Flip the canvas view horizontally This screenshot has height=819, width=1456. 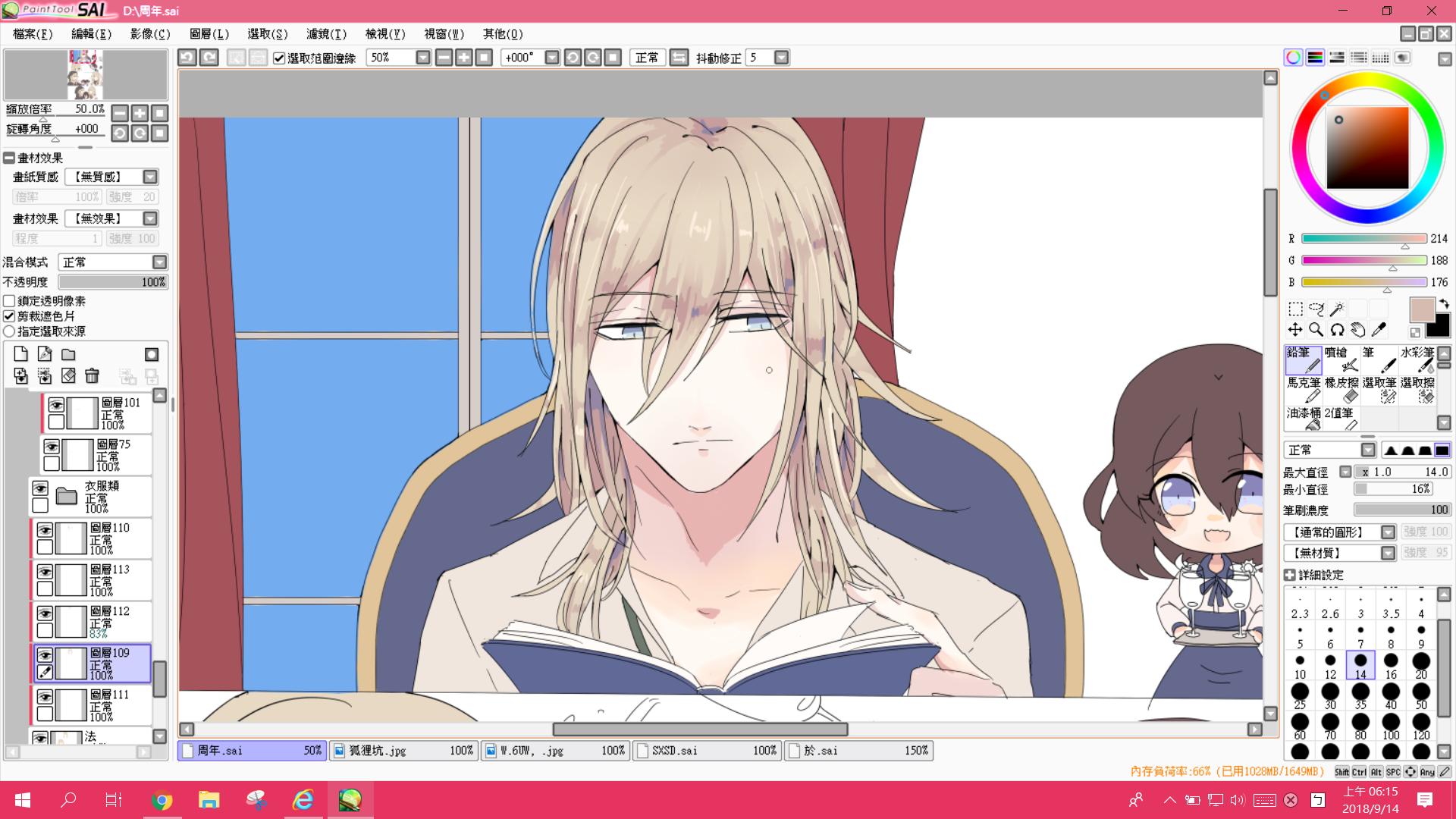point(679,58)
